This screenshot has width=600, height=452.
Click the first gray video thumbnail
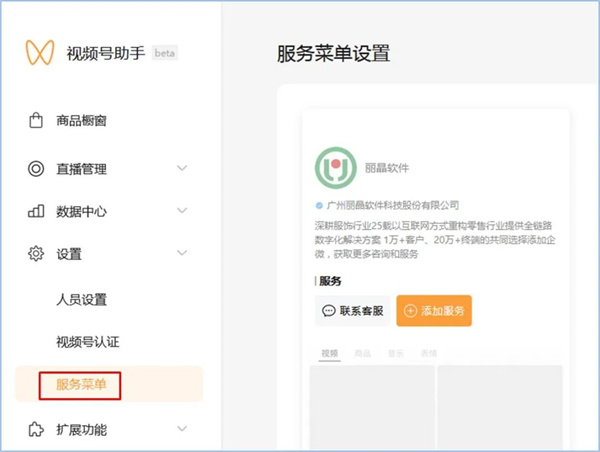(372, 407)
